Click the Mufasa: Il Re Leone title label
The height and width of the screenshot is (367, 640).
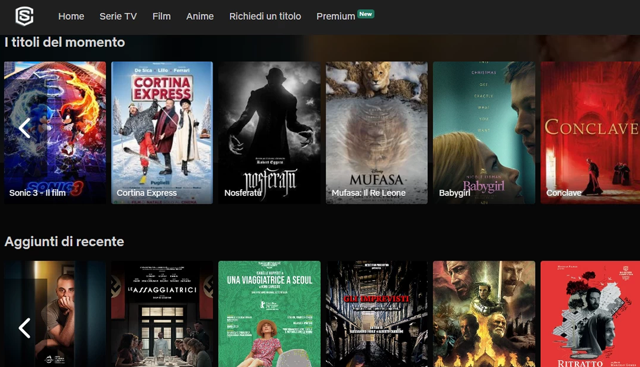click(x=369, y=193)
